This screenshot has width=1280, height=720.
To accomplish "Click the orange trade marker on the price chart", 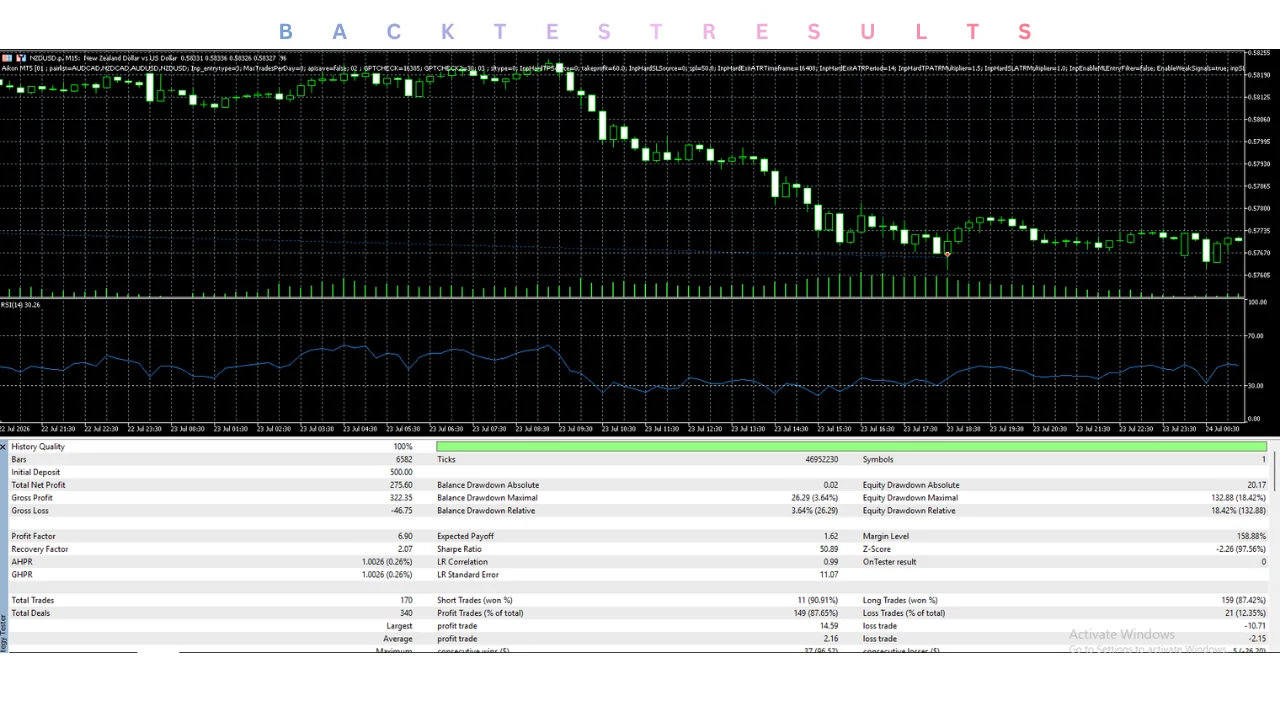I will [947, 254].
